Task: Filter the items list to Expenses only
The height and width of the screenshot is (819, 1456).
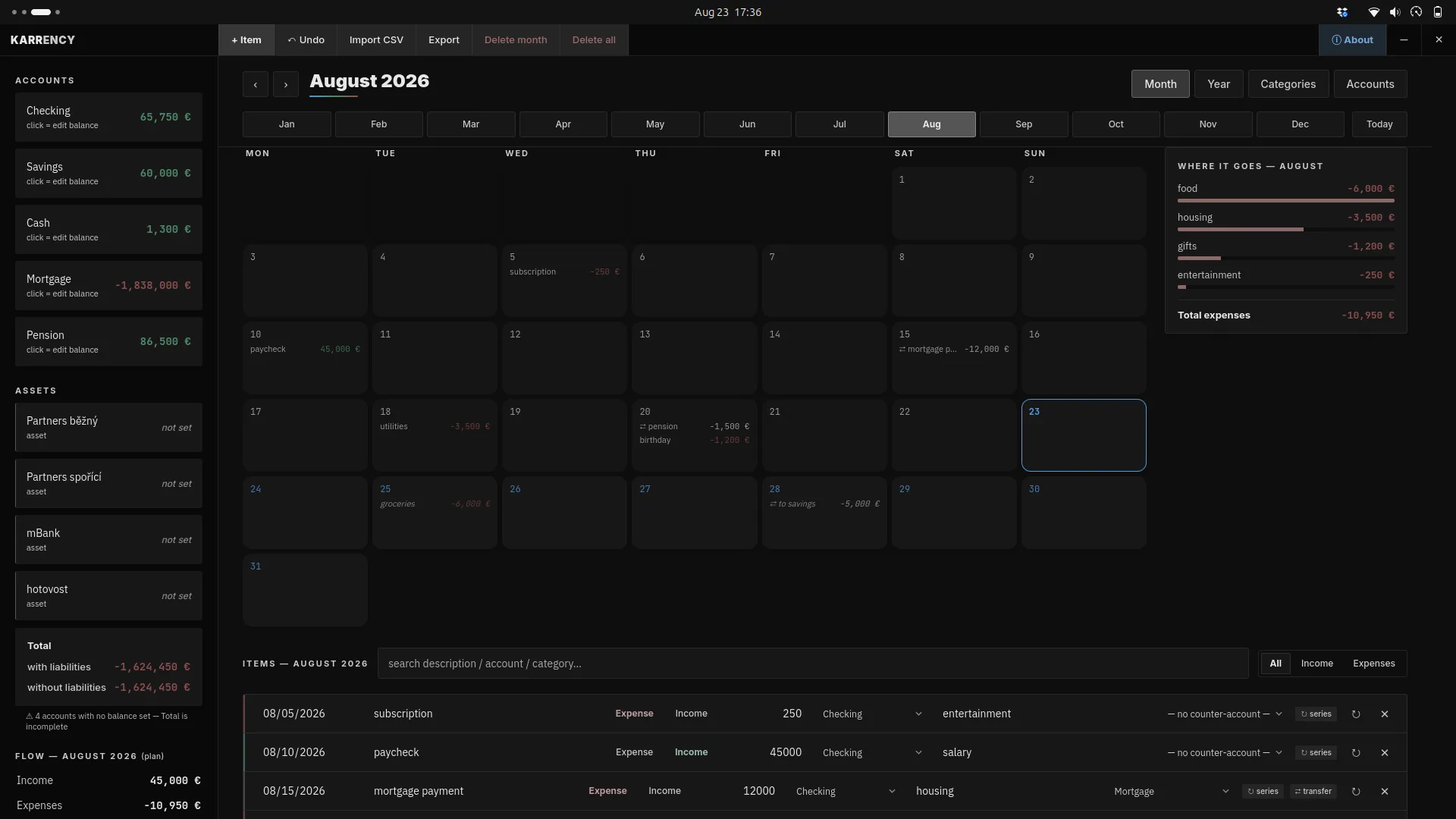Action: [1373, 664]
